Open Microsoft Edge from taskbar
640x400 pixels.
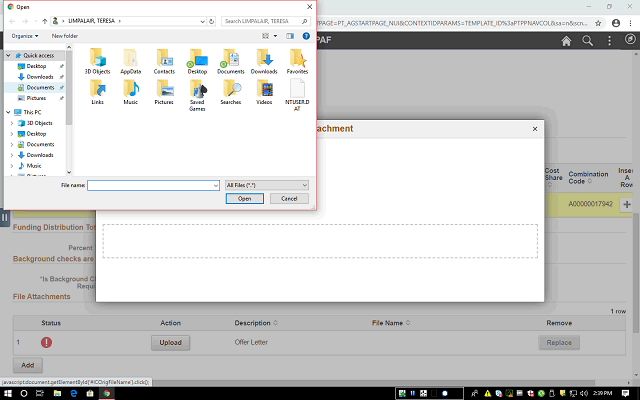(x=74, y=393)
